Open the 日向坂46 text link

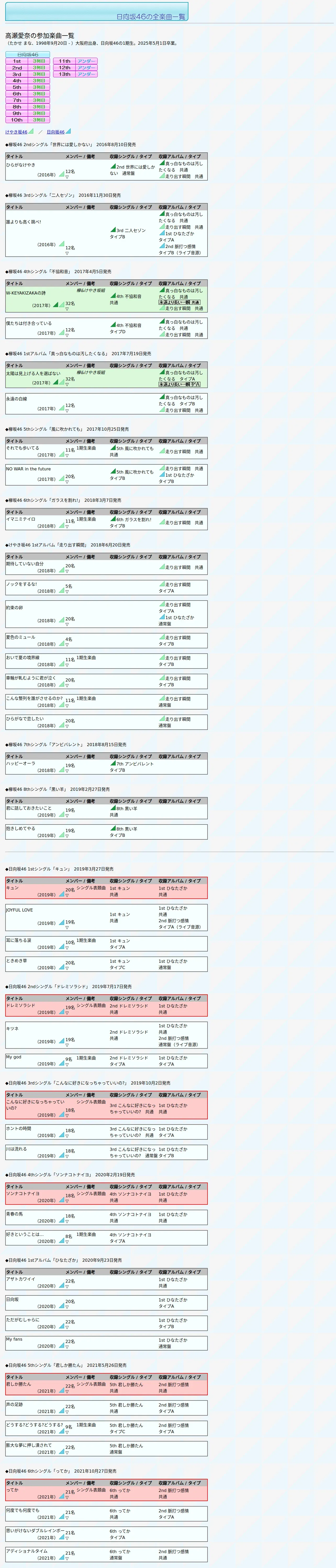click(x=55, y=132)
